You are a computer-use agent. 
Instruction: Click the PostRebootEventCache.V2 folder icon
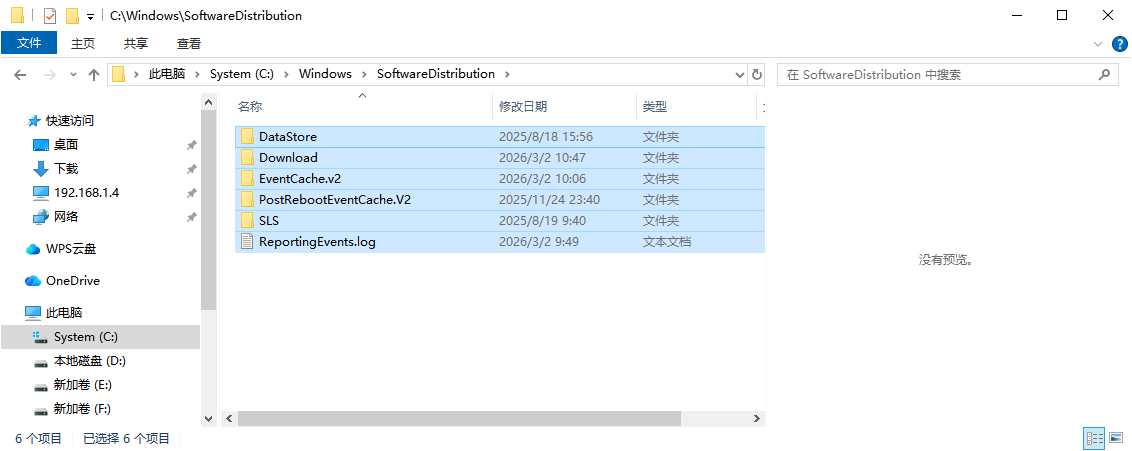click(x=248, y=199)
